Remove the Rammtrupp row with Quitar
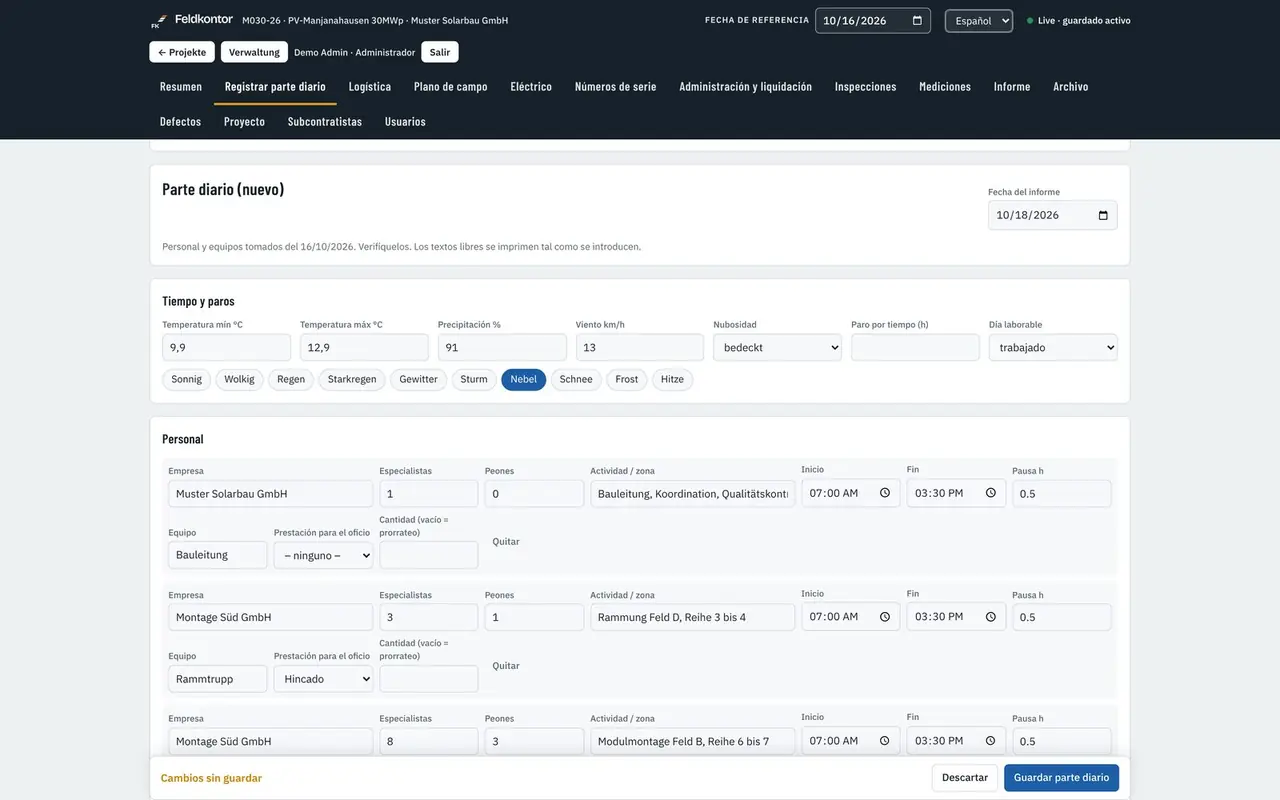This screenshot has height=800, width=1280. (x=506, y=666)
